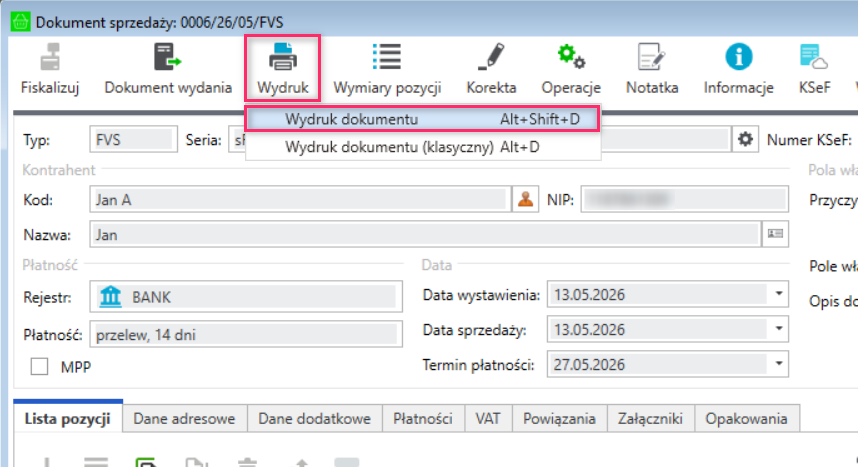The image size is (858, 467).
Task: Choose Wydruk dokumentu (klasyczny) entry
Action: 422,147
